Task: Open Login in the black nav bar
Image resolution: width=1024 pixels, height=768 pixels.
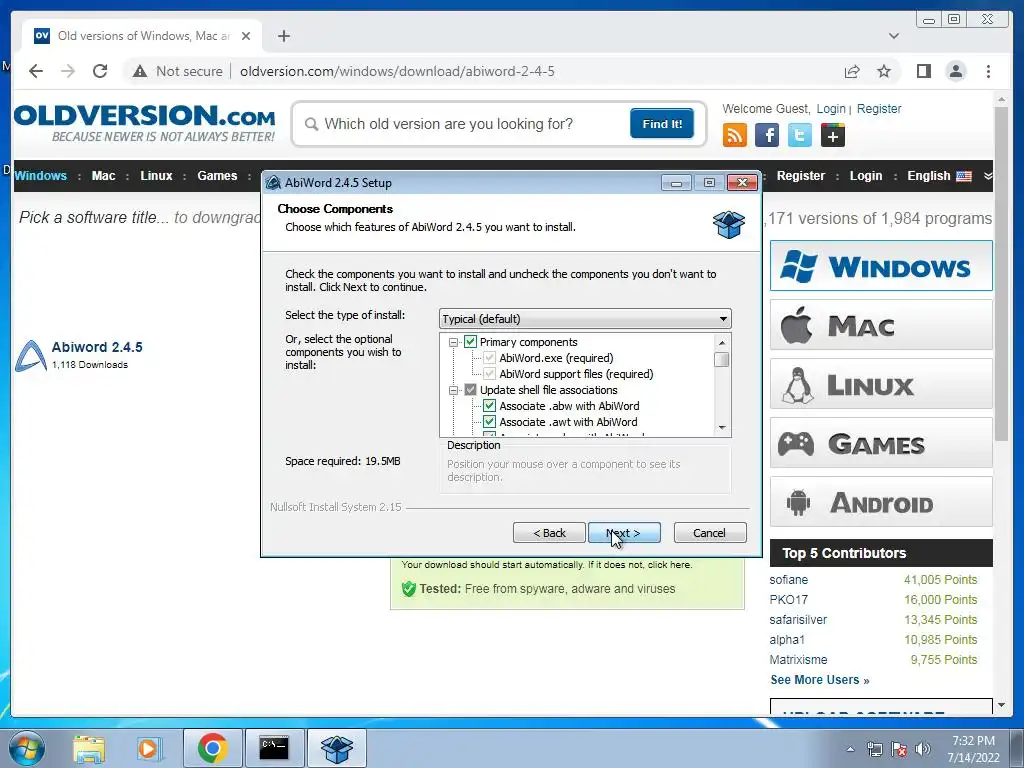Action: click(x=866, y=176)
